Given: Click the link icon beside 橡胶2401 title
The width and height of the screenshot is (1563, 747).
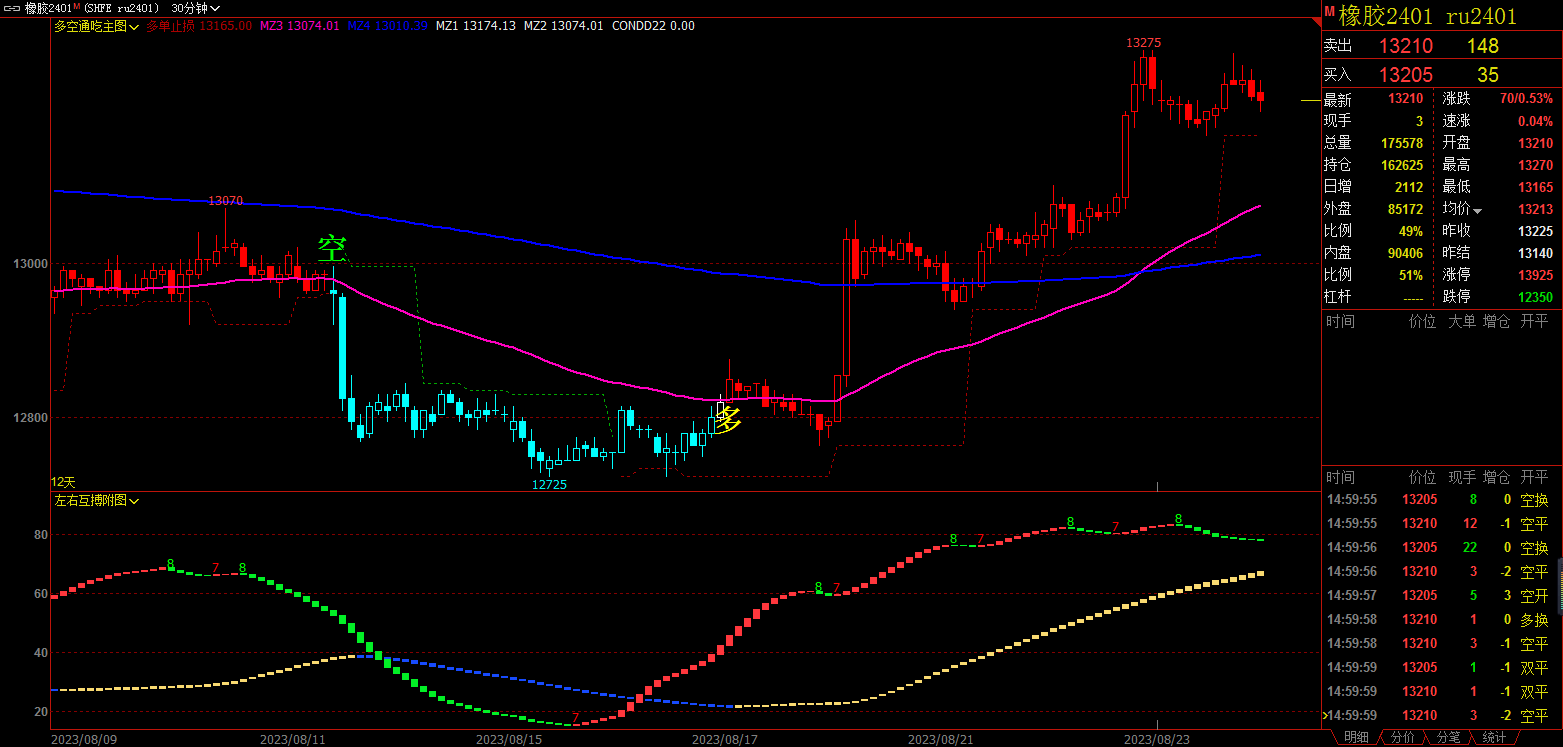Looking at the screenshot, I should [x=12, y=8].
